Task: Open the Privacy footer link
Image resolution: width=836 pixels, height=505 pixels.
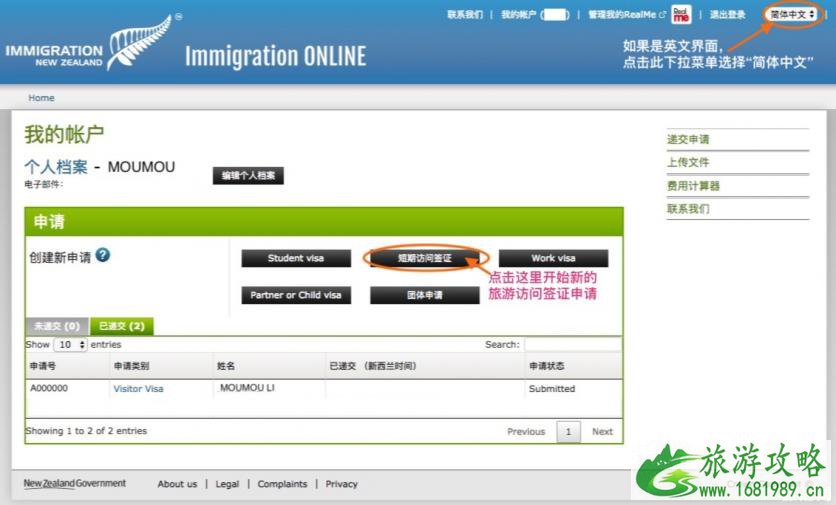Action: click(341, 484)
